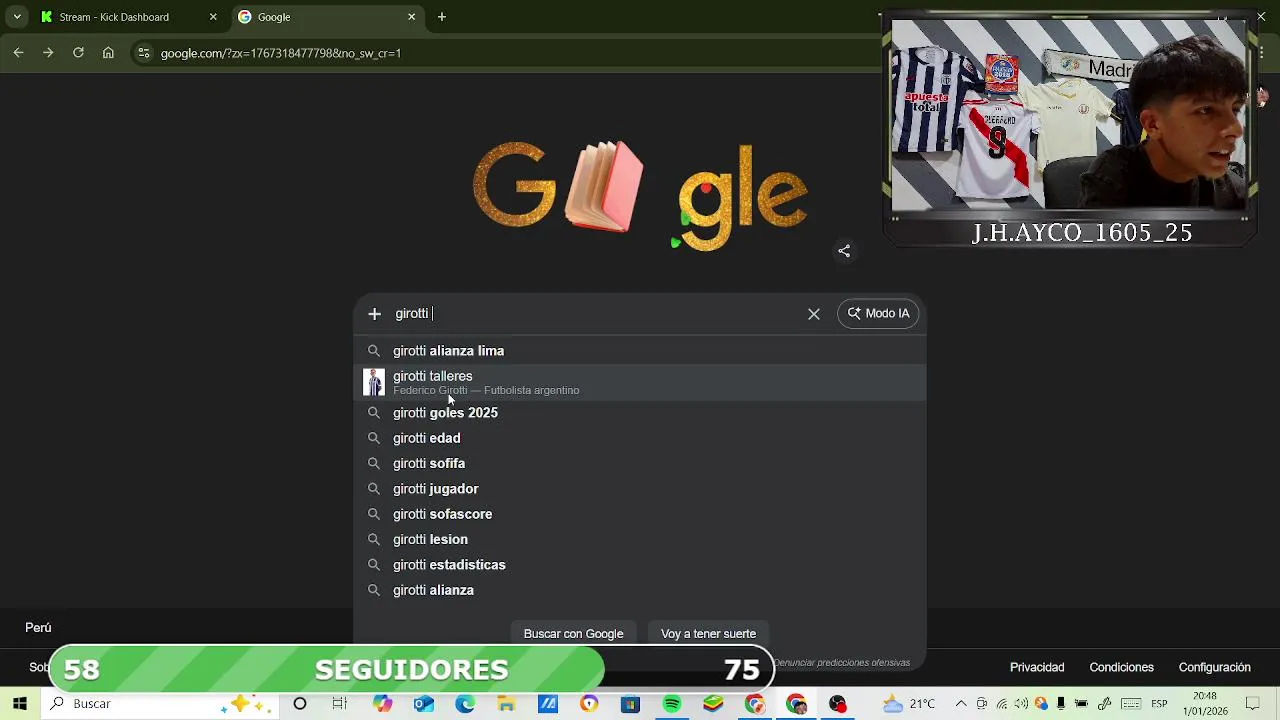Image resolution: width=1280 pixels, height=720 pixels.
Task: Go to browser home page
Action: (x=108, y=53)
